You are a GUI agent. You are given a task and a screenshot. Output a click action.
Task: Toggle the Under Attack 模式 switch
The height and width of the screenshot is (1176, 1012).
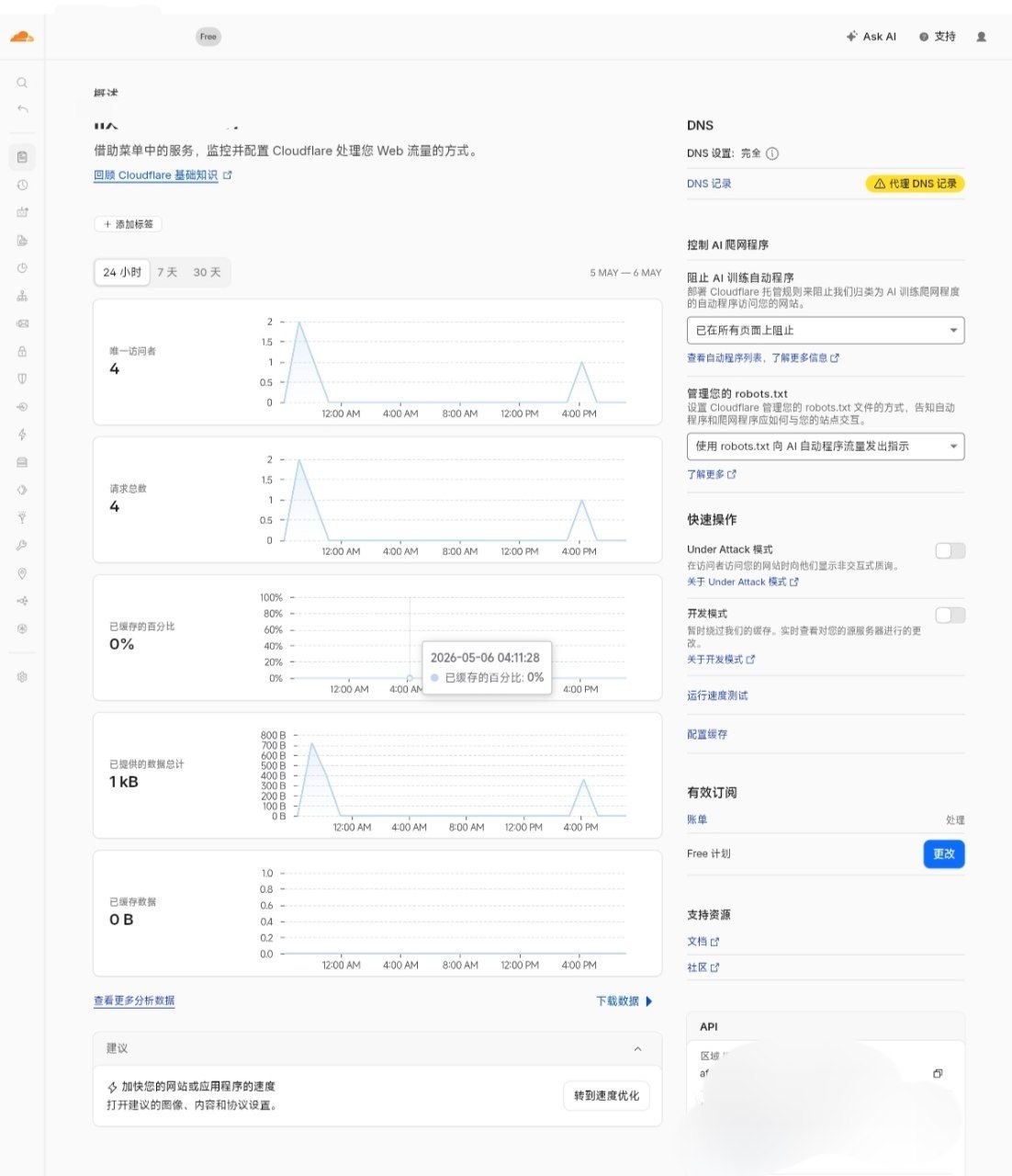coord(950,550)
